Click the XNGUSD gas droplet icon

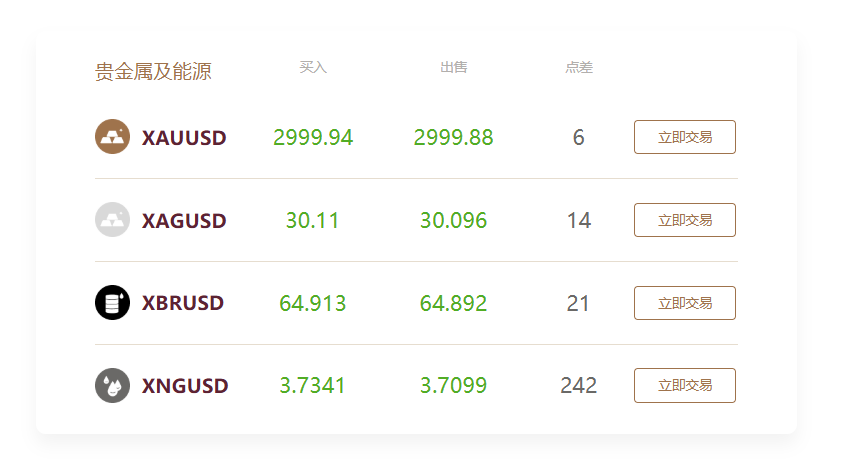pos(112,385)
